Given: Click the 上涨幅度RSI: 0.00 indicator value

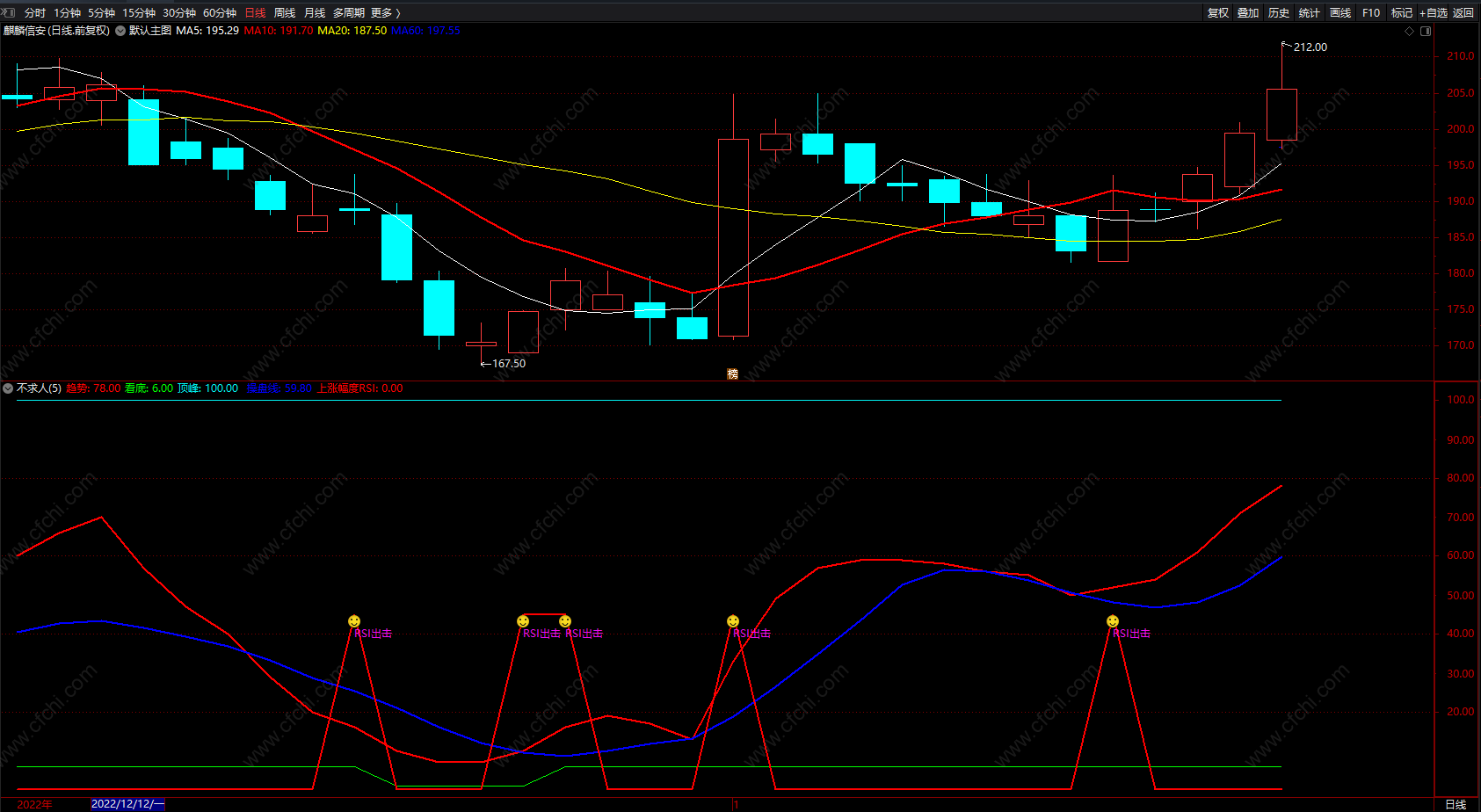Looking at the screenshot, I should pyautogui.click(x=359, y=388).
